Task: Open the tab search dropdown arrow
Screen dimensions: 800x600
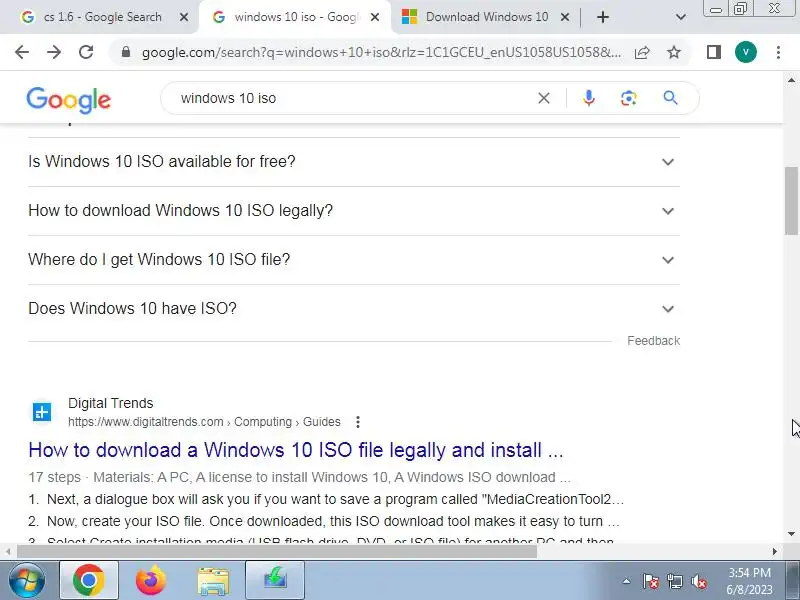Action: tap(681, 17)
